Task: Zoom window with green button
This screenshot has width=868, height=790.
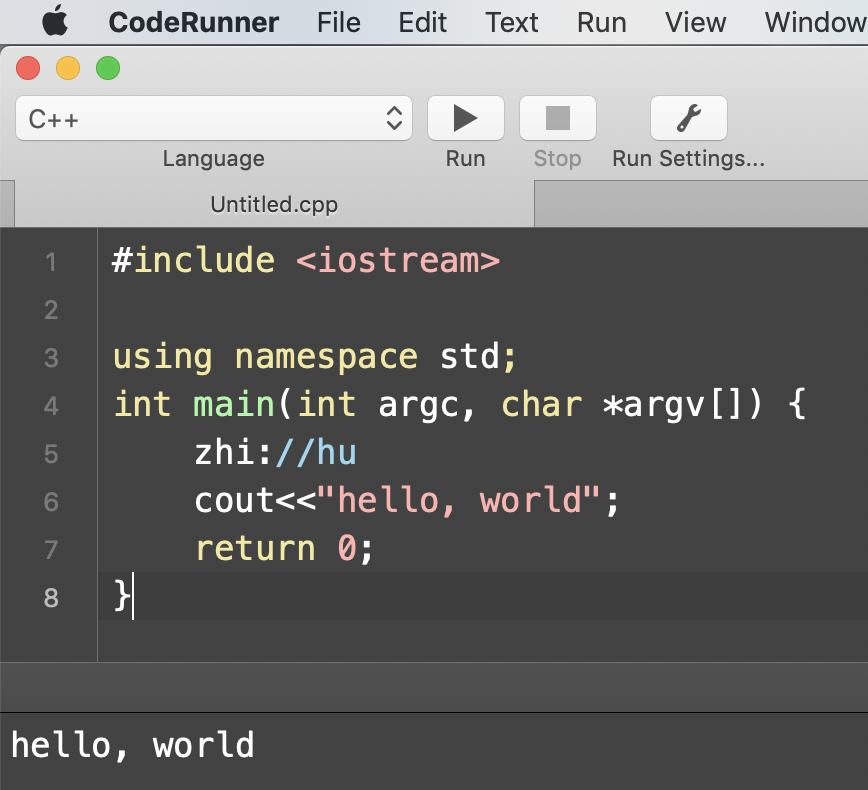Action: point(108,68)
